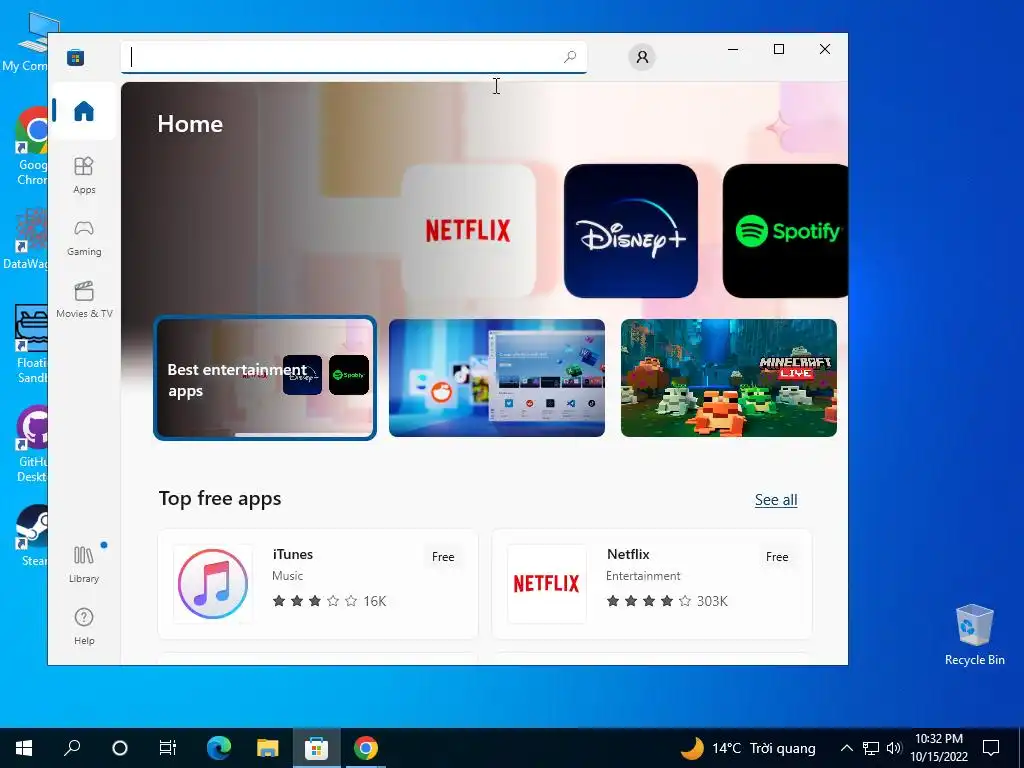The height and width of the screenshot is (768, 1024).
Task: Open the iTunes app icon
Action: [213, 584]
